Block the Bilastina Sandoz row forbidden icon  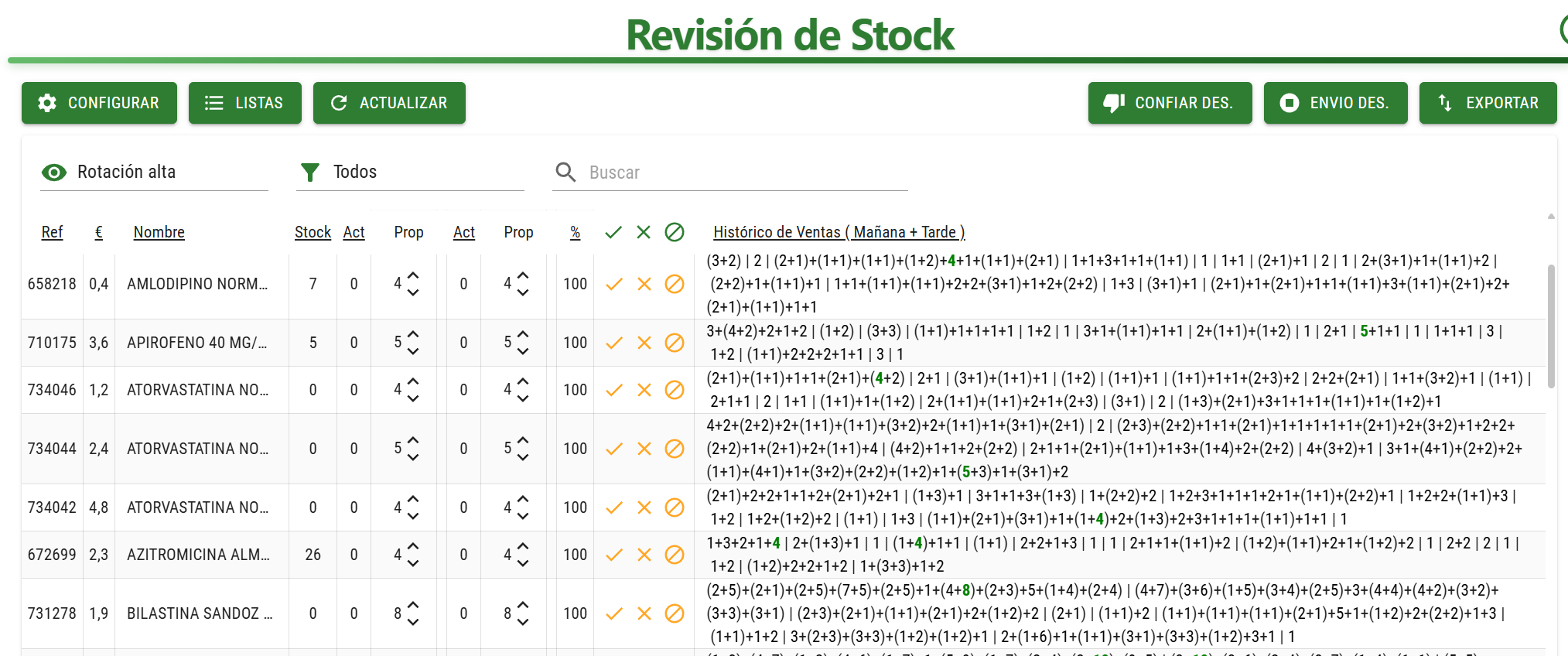[x=675, y=613]
